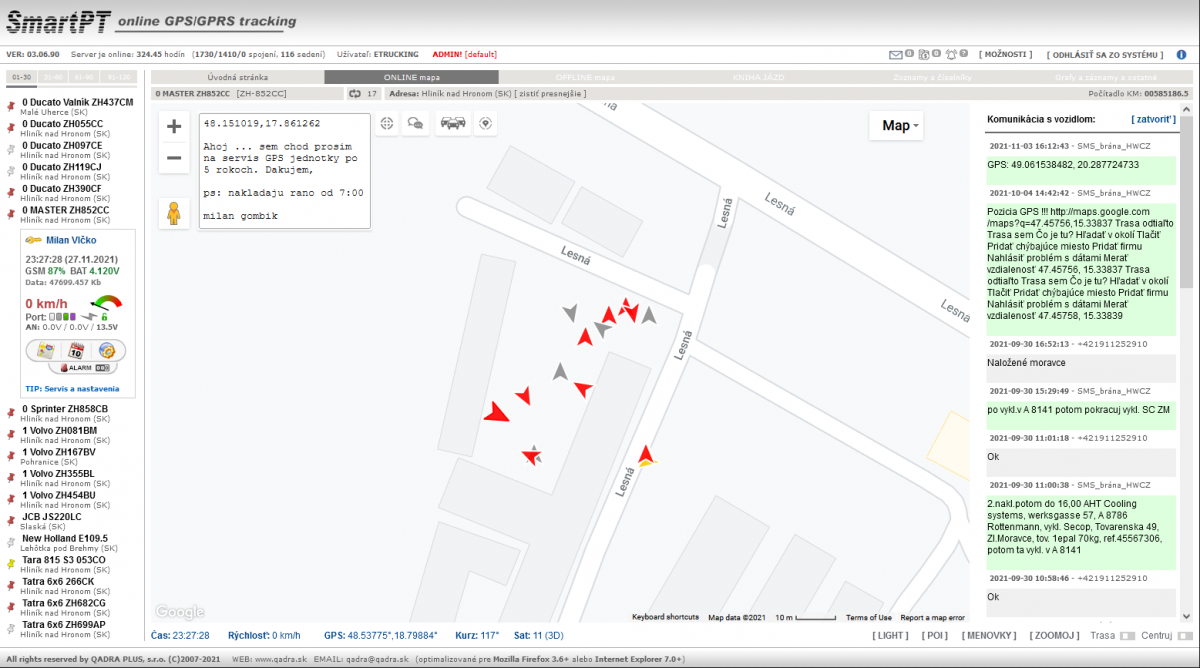Viewport: 1200px width, 668px height.
Task: Click the map zoom out minus button
Action: (173, 158)
